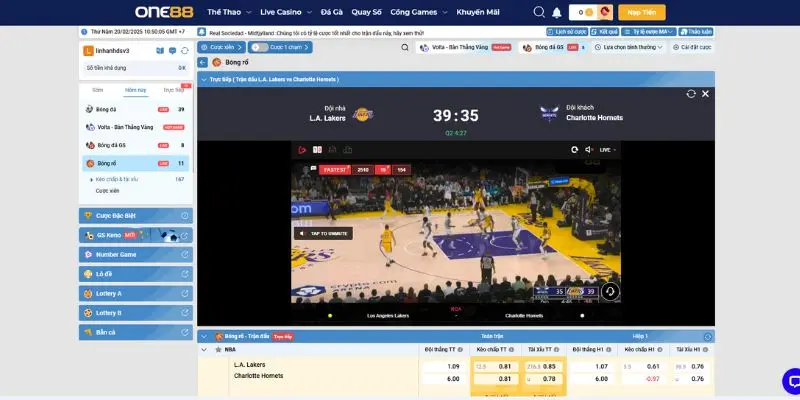800x400 pixels.
Task: Refresh the live match panel
Action: tap(691, 94)
